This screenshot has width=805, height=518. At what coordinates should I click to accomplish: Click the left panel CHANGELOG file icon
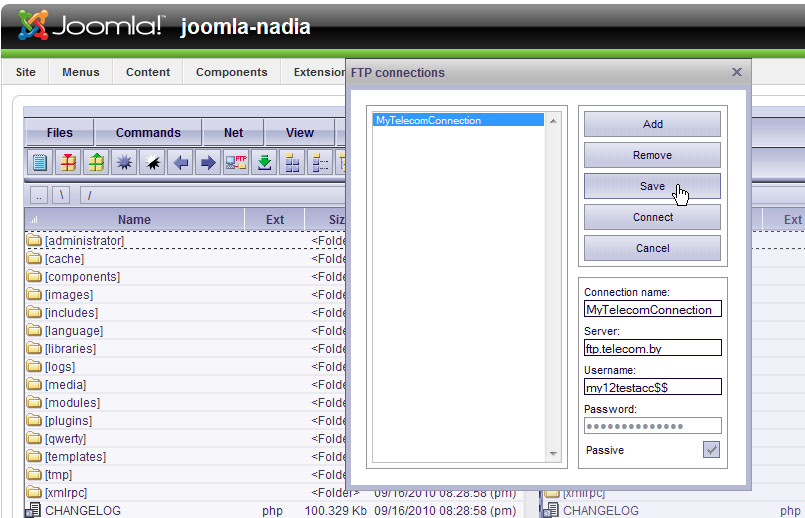(x=34, y=510)
